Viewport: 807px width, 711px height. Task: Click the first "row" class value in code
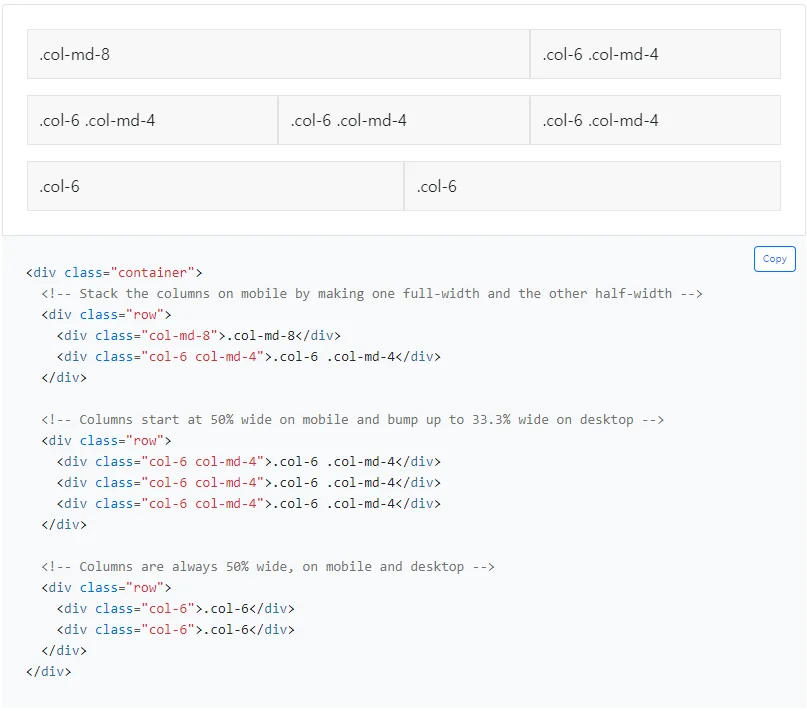pyautogui.click(x=145, y=314)
